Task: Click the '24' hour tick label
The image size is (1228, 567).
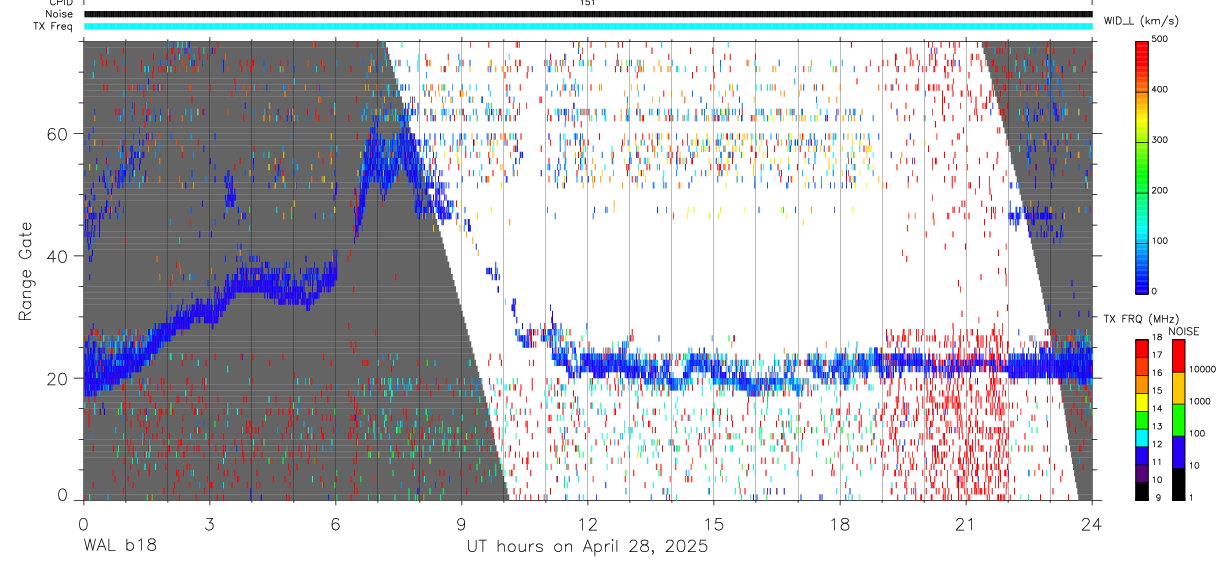Action: [x=1092, y=523]
